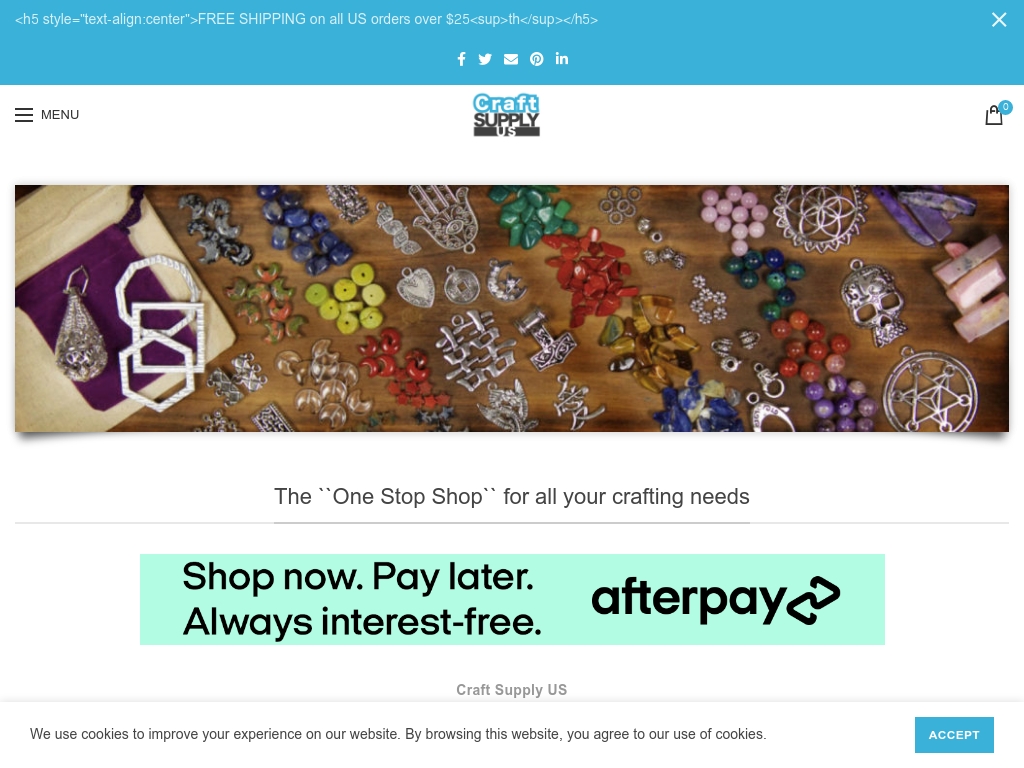1024x768 pixels.
Task: Click the cart item count badge
Action: coord(1005,106)
